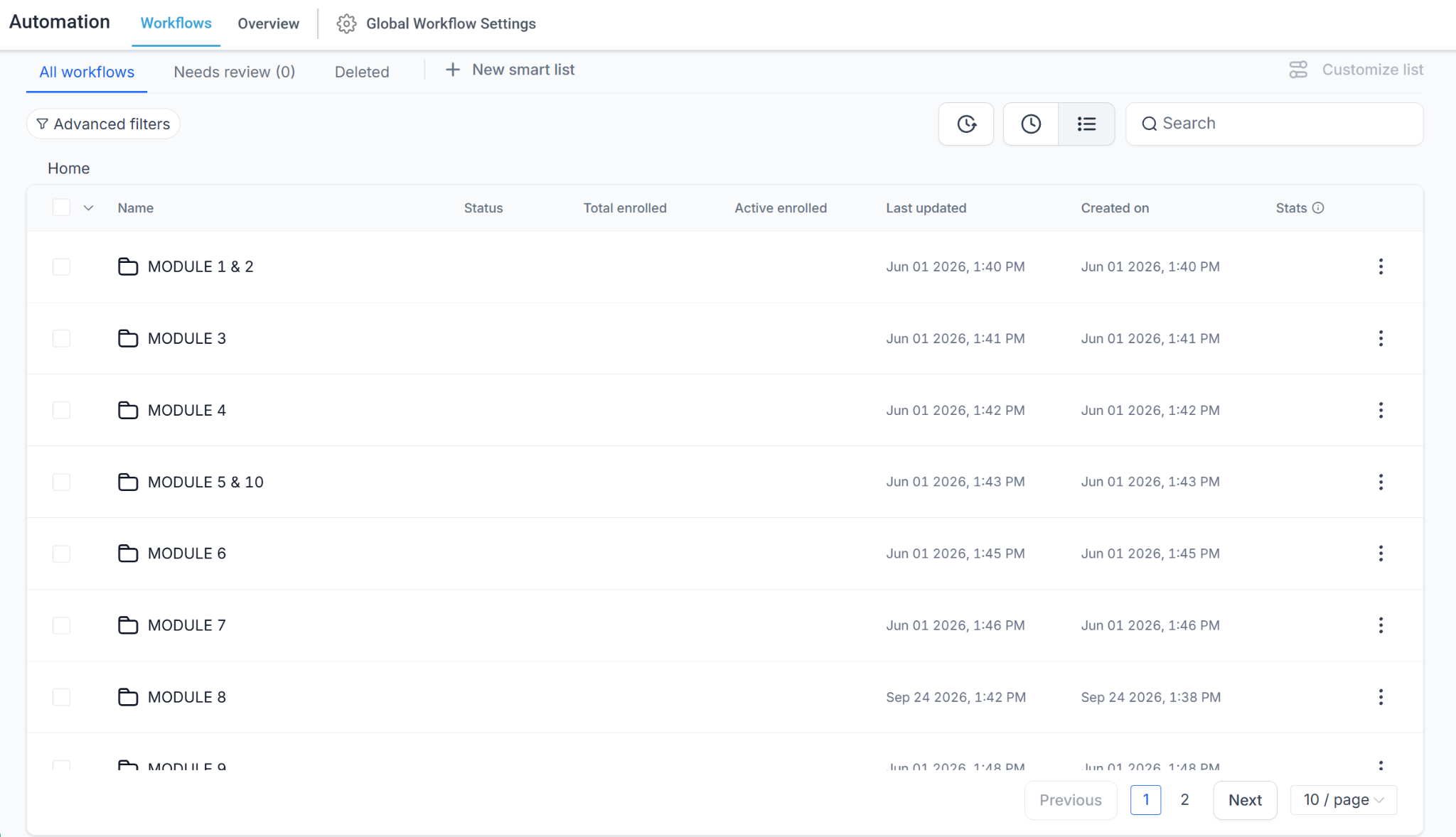Open the 10 / page dropdown
1456x837 pixels.
1343,800
